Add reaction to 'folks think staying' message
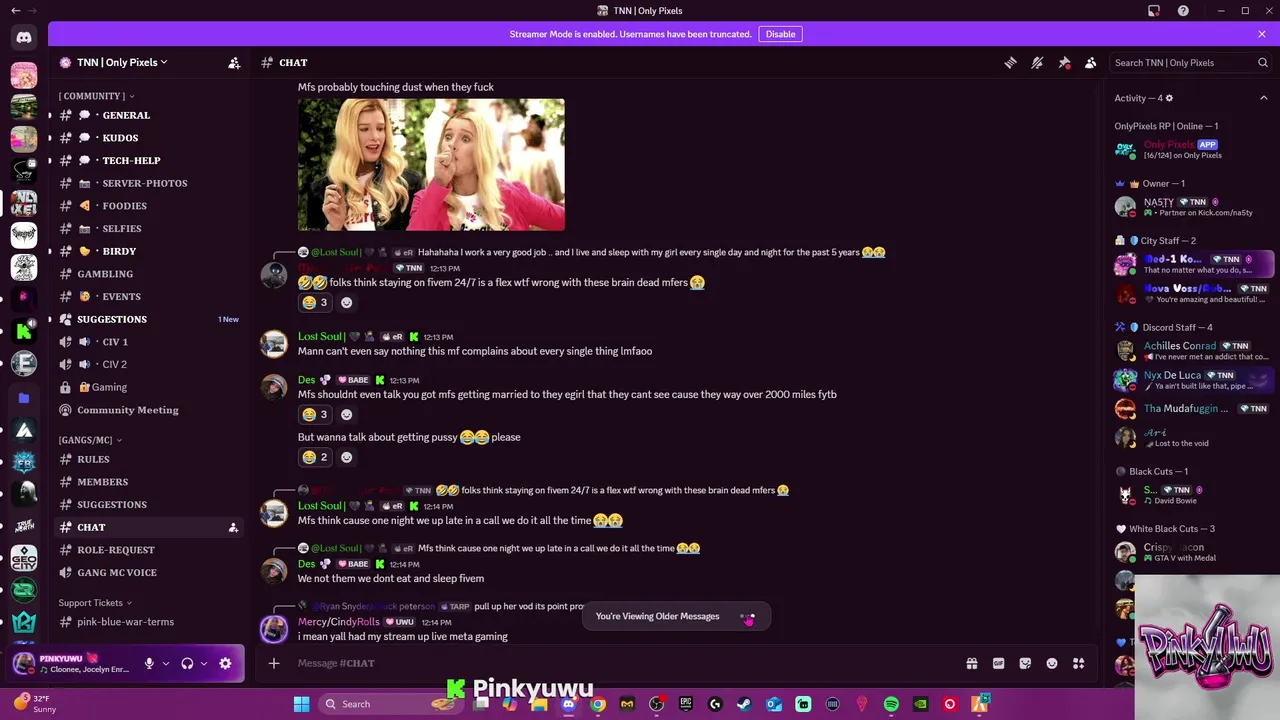 347,302
